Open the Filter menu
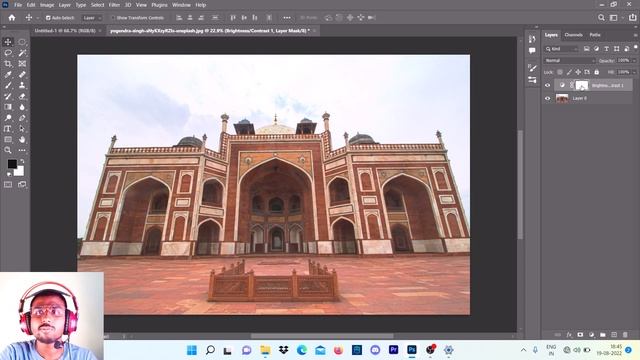This screenshot has width=640, height=360. click(114, 5)
